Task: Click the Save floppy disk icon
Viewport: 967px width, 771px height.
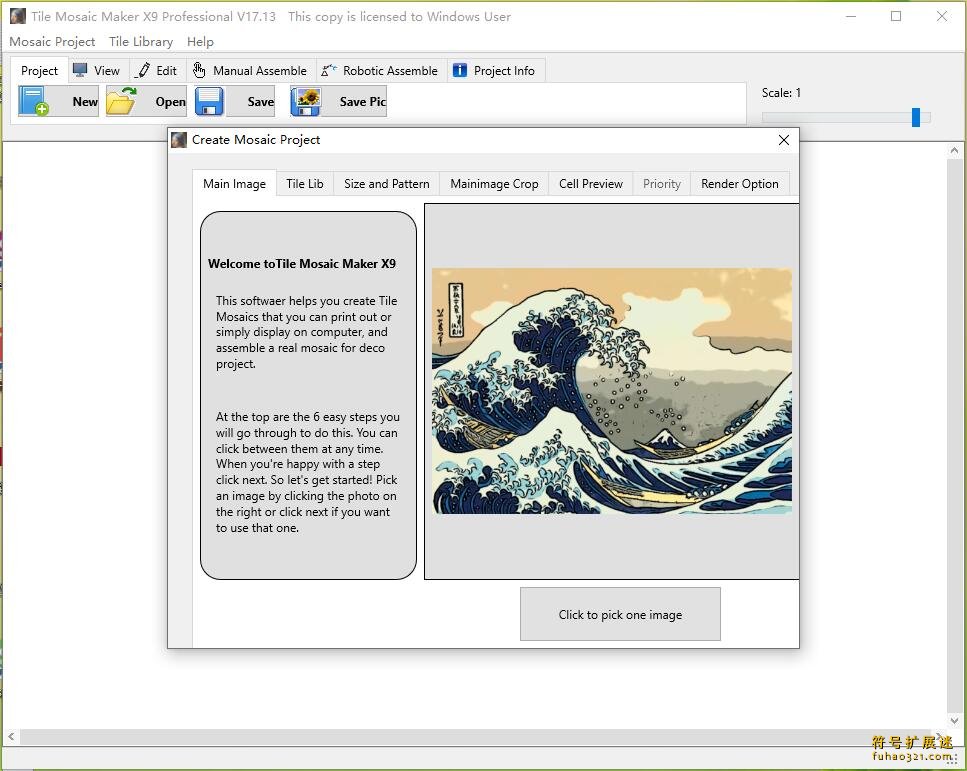Action: coord(209,101)
